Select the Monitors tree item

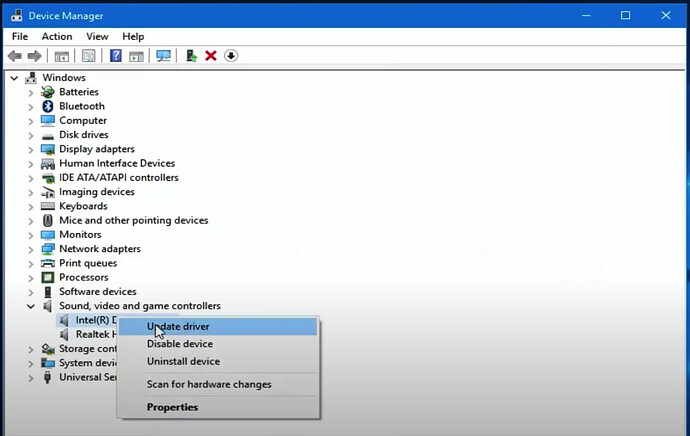(80, 234)
